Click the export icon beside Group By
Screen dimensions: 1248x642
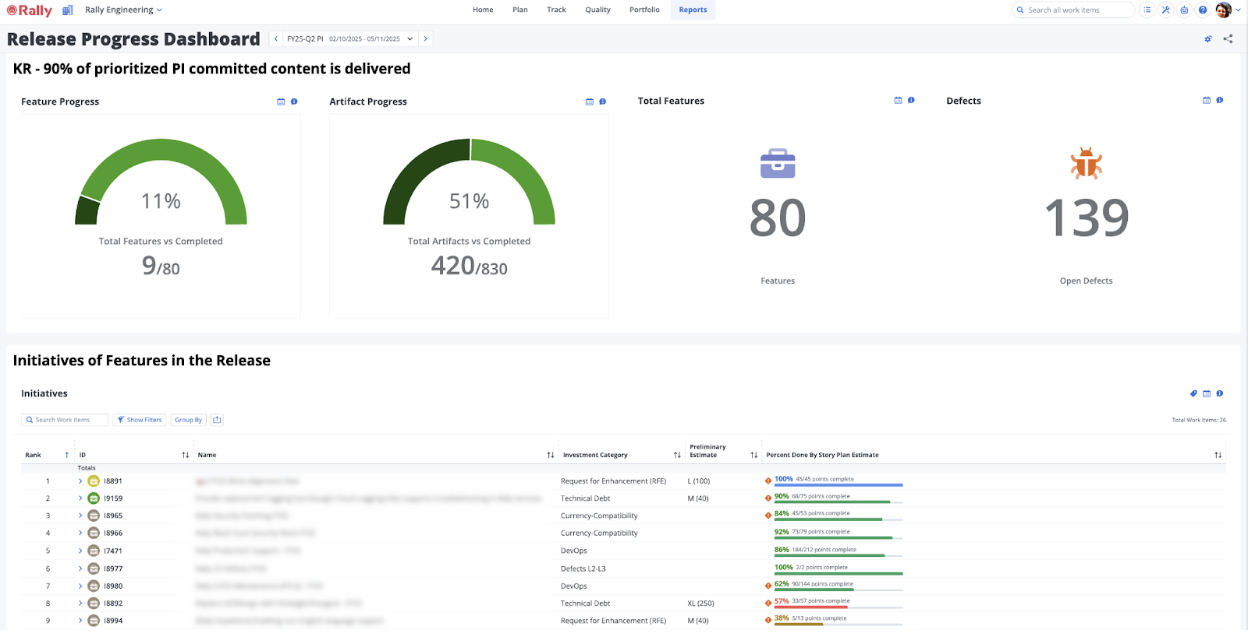(217, 420)
